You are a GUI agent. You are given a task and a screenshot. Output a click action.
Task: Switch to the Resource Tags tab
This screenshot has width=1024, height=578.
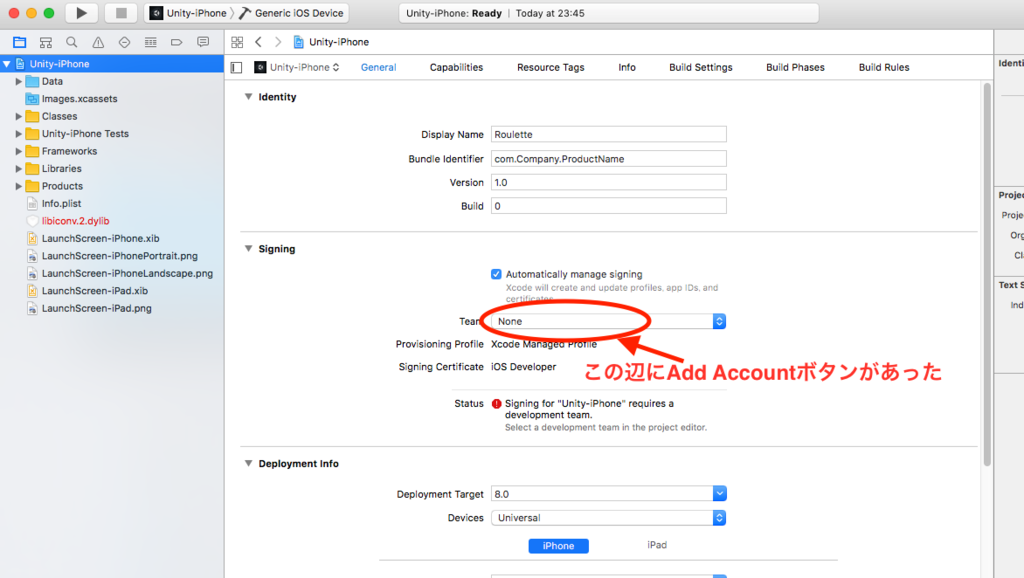coord(551,67)
